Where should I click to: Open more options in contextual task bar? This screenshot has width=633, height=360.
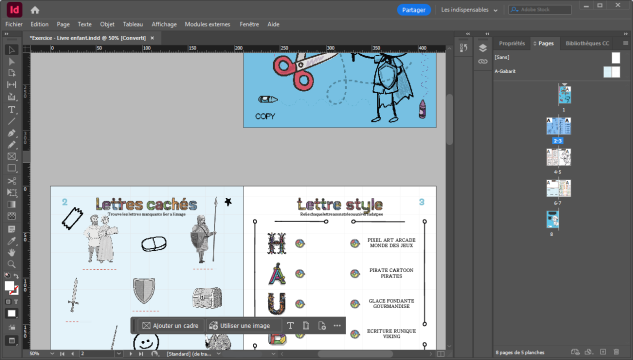(337, 326)
